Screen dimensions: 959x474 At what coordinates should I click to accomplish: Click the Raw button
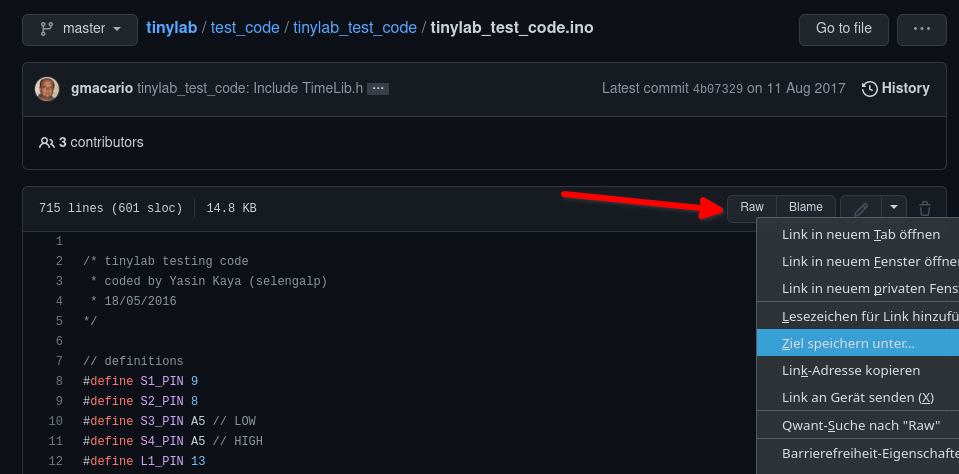coord(752,207)
